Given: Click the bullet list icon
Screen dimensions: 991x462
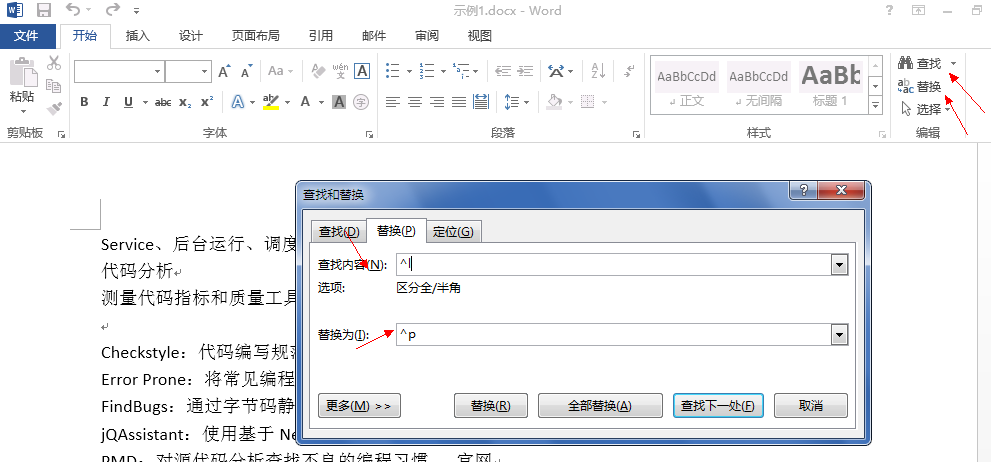Looking at the screenshot, I should 392,71.
